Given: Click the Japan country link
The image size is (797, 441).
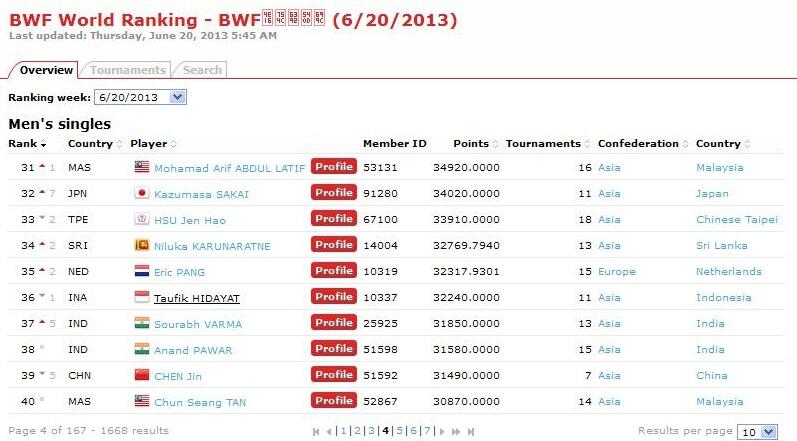Looking at the screenshot, I should tap(712, 194).
